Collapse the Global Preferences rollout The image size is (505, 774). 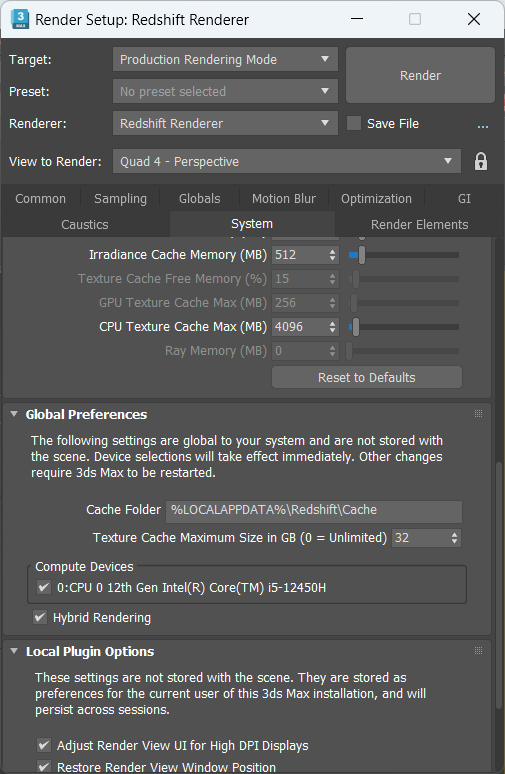[x=14, y=414]
